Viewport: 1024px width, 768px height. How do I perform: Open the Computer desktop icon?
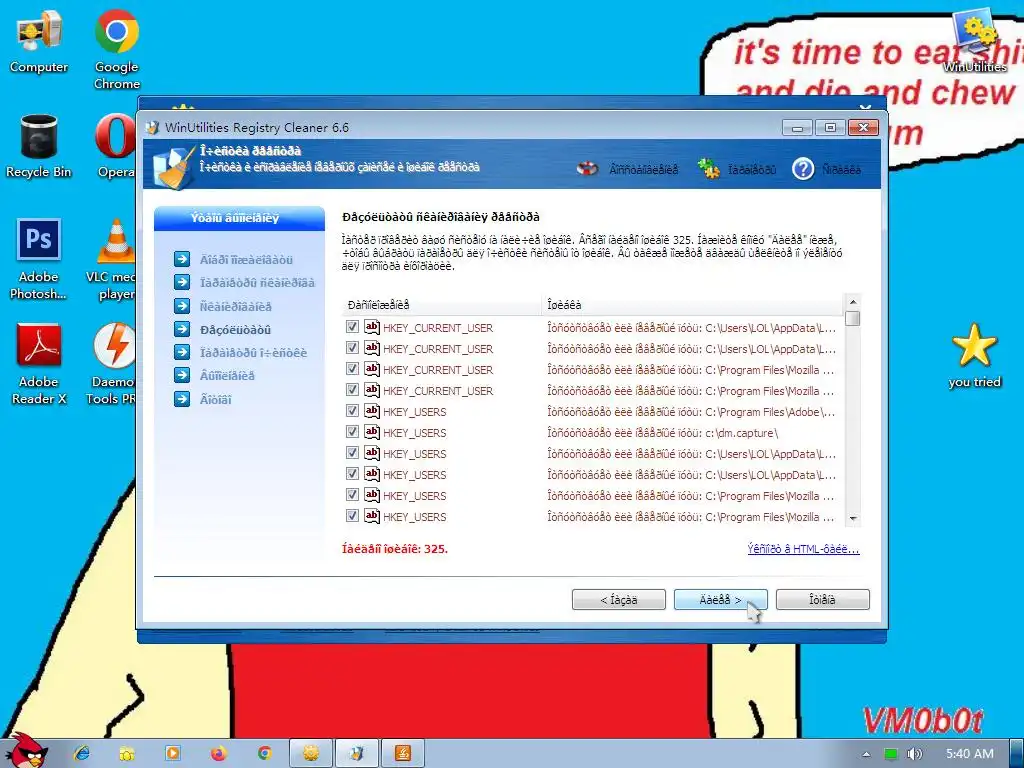39,42
